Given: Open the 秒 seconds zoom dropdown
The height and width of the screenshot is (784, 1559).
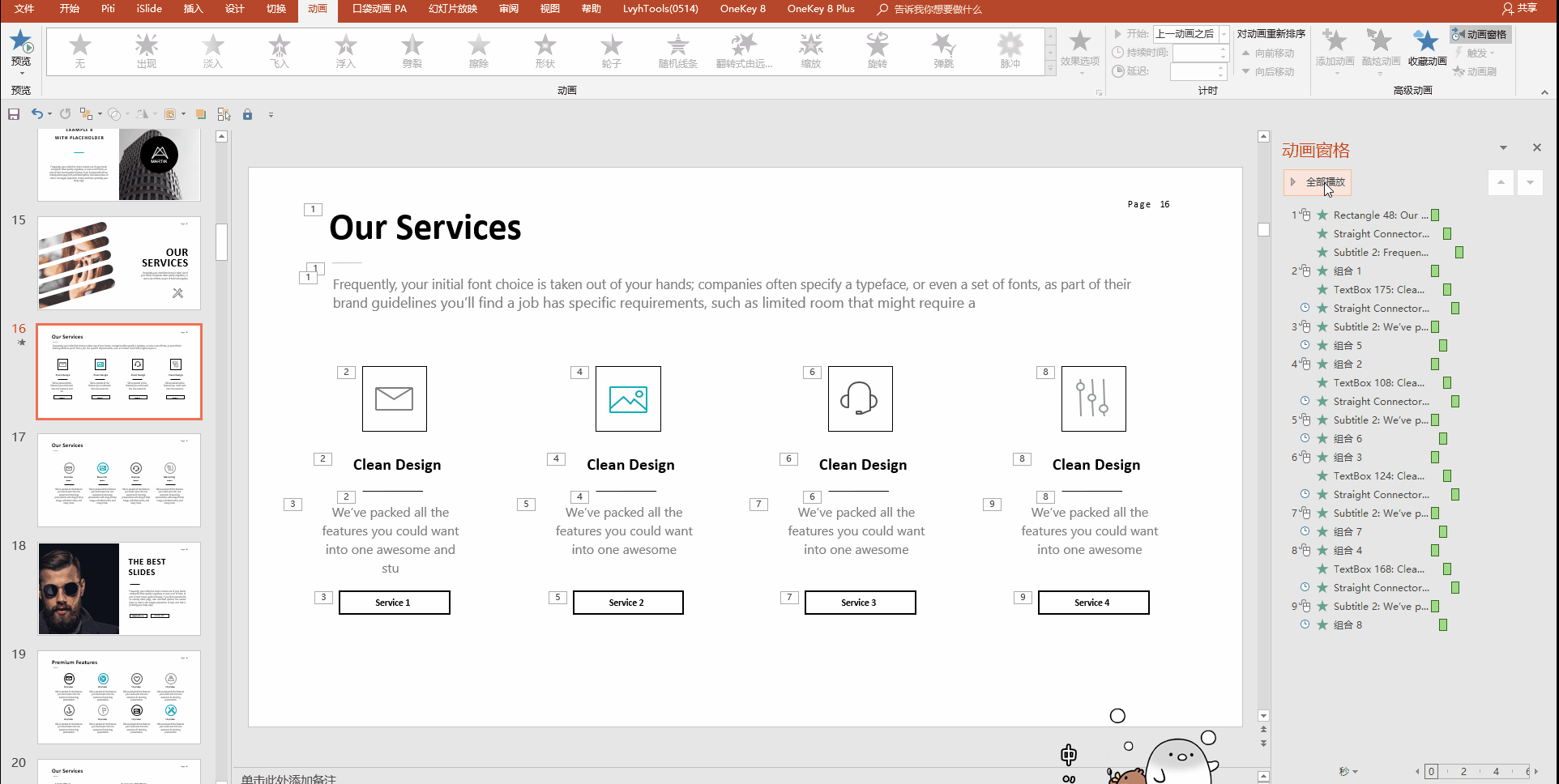Looking at the screenshot, I should coord(1348,771).
